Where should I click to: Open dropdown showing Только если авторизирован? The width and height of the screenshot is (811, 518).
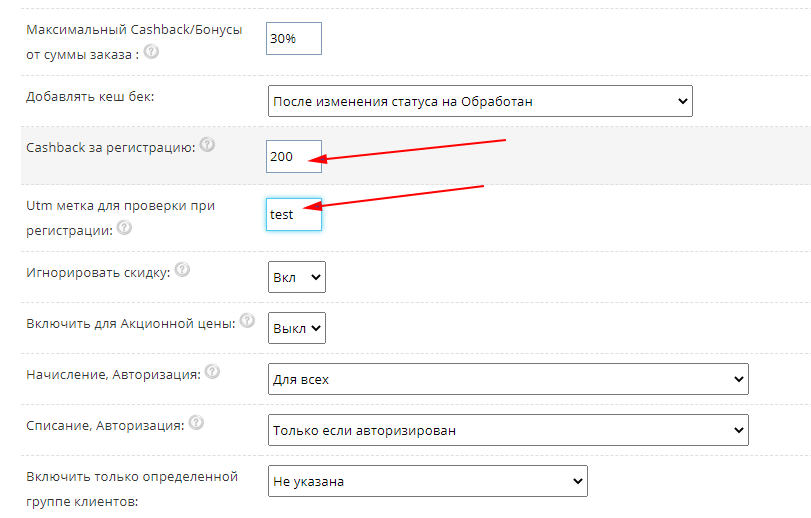(x=508, y=430)
